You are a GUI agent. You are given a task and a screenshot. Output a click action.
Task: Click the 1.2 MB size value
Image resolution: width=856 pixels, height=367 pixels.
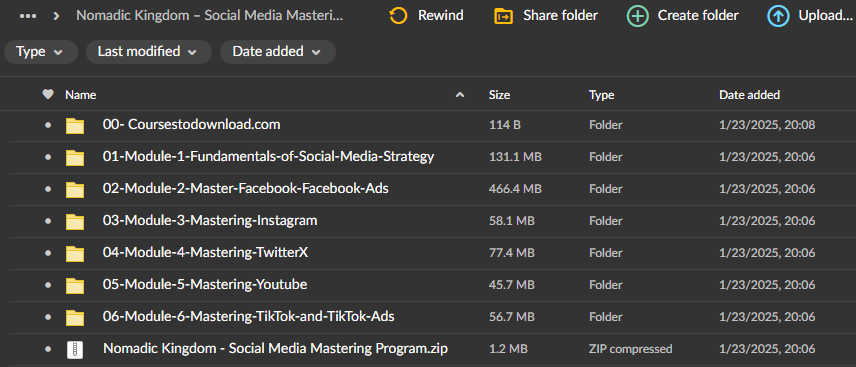[x=508, y=349]
